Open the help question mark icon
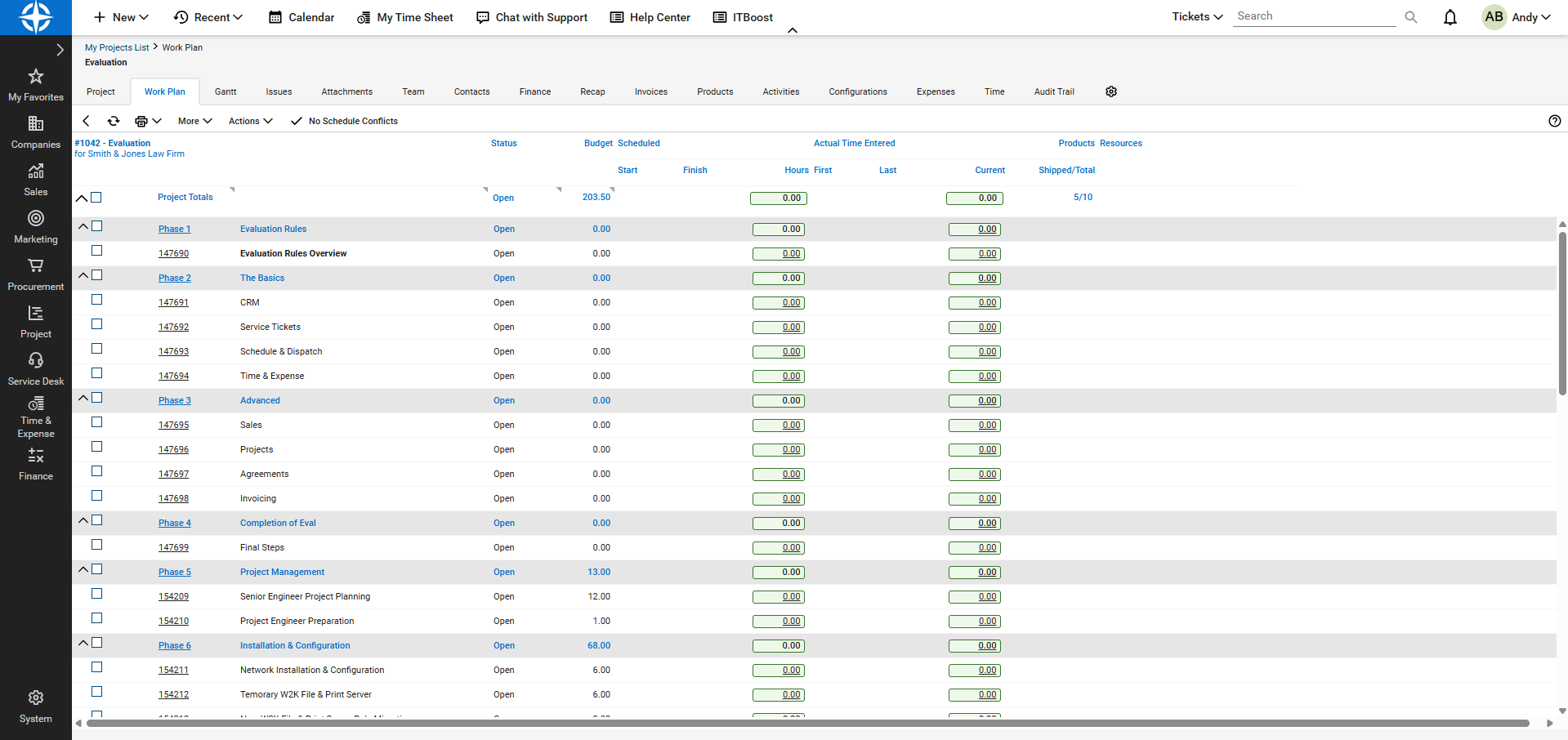The height and width of the screenshot is (740, 1568). (1554, 121)
